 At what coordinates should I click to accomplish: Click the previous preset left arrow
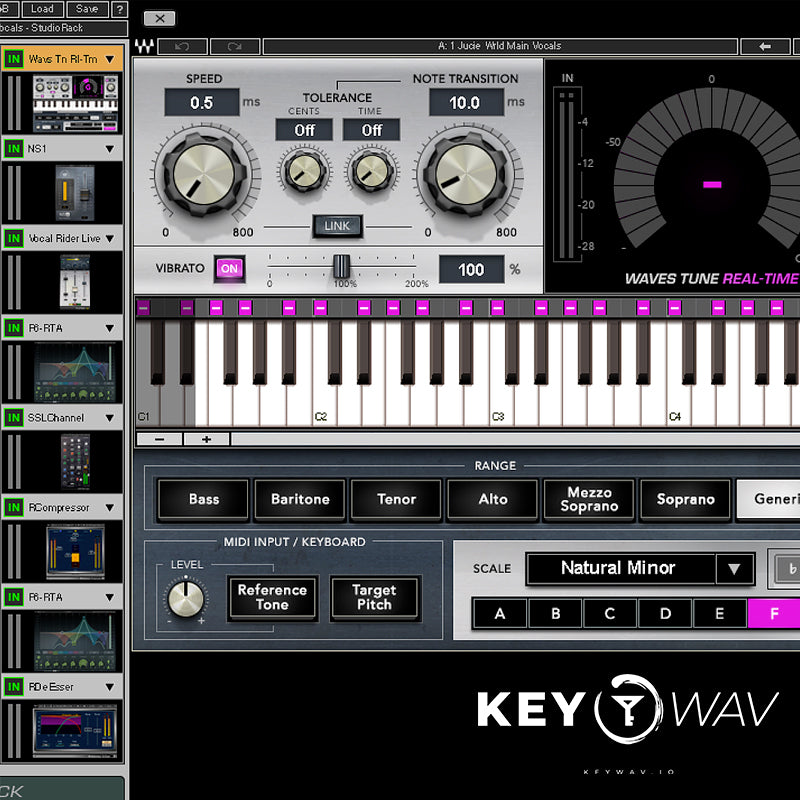click(x=765, y=46)
